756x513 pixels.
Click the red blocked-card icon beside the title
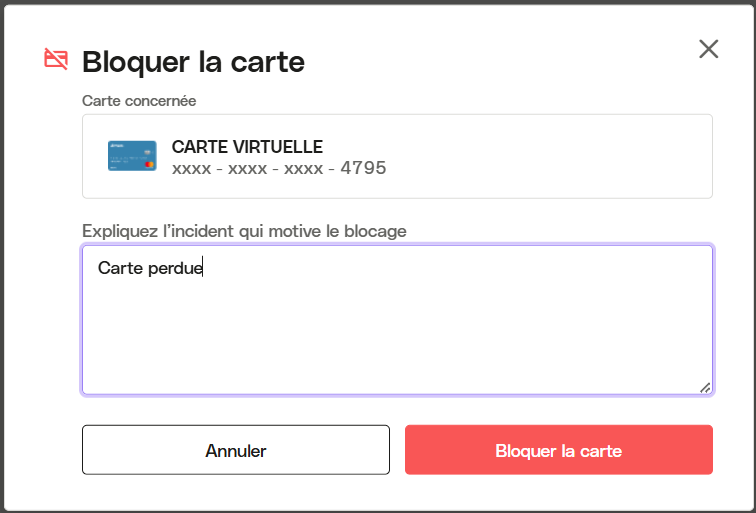click(56, 59)
